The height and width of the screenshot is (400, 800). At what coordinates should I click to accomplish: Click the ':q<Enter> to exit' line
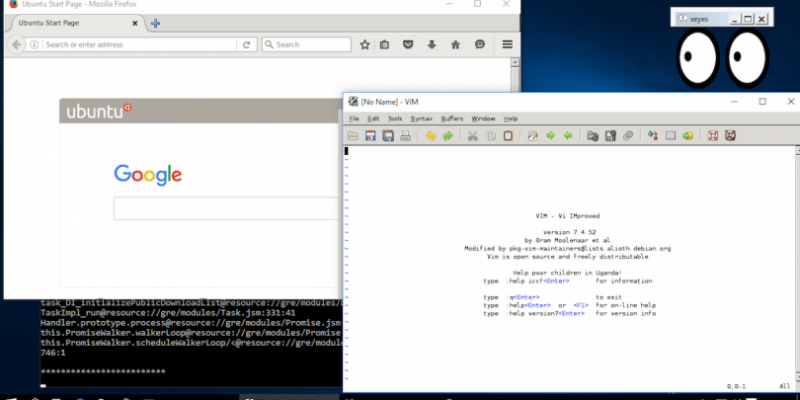552,297
